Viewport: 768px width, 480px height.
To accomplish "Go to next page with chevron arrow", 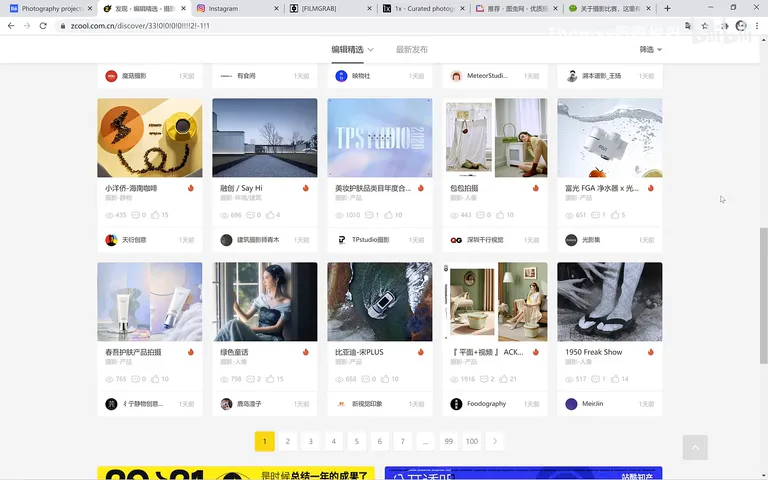I will 495,441.
